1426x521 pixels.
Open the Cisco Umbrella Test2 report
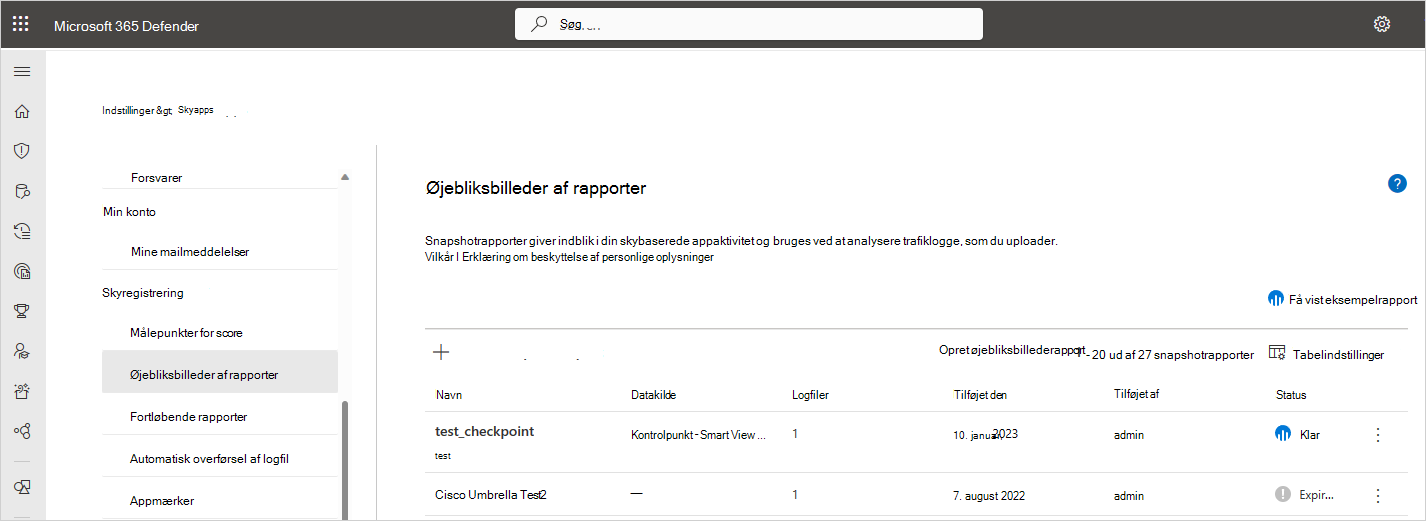(491, 494)
